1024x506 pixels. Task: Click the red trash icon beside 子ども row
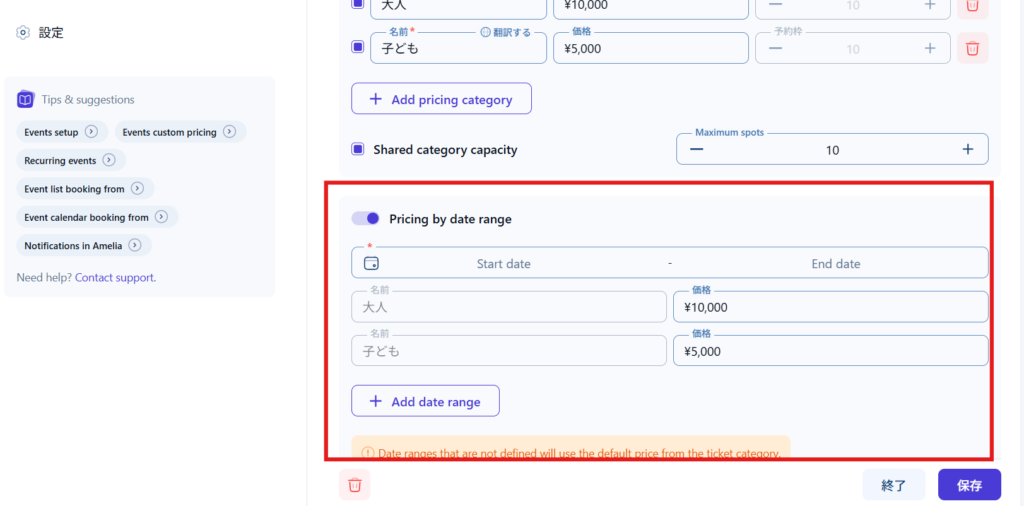(x=972, y=47)
